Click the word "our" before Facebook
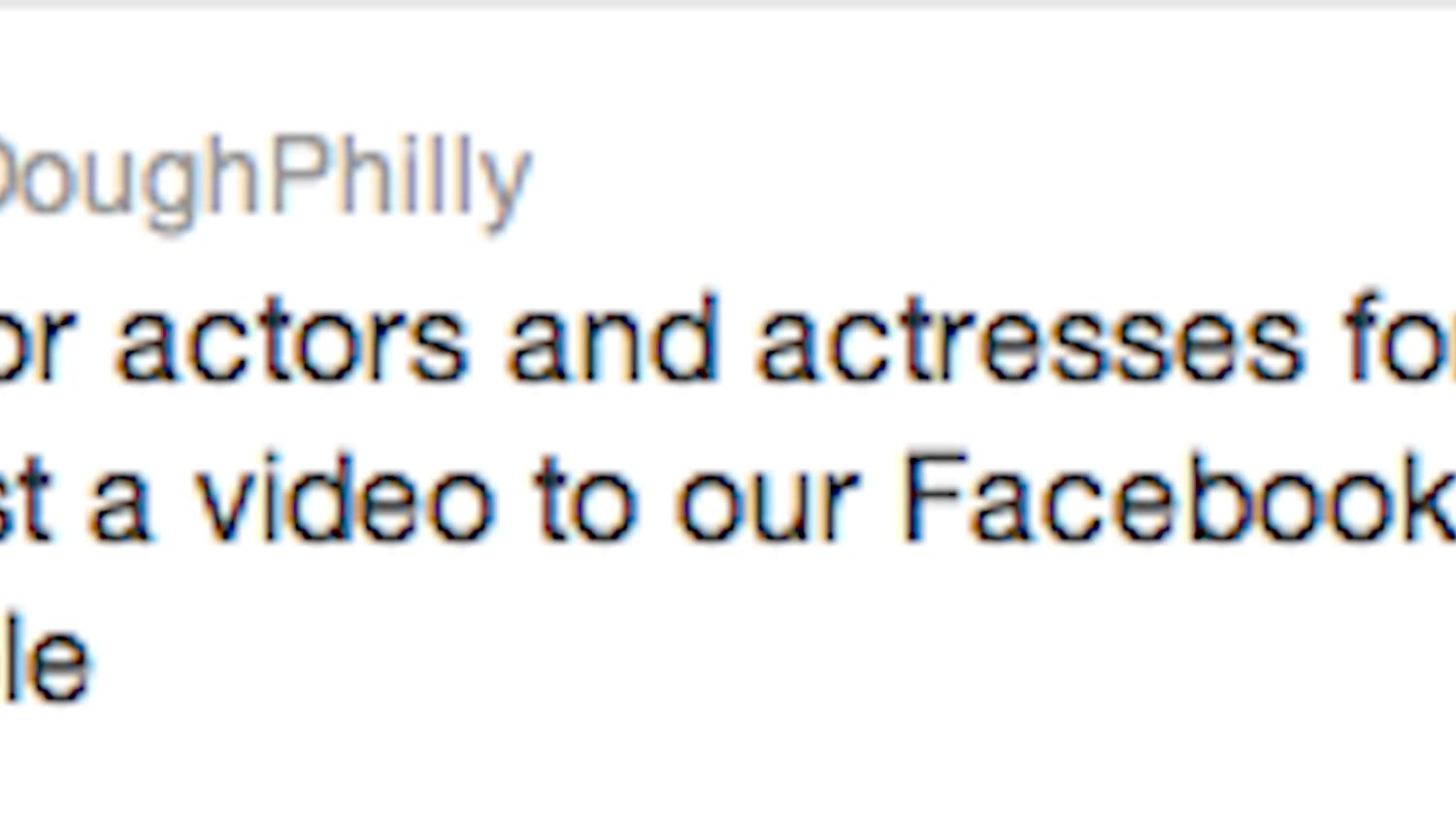This screenshot has width=1456, height=819. [x=767, y=507]
